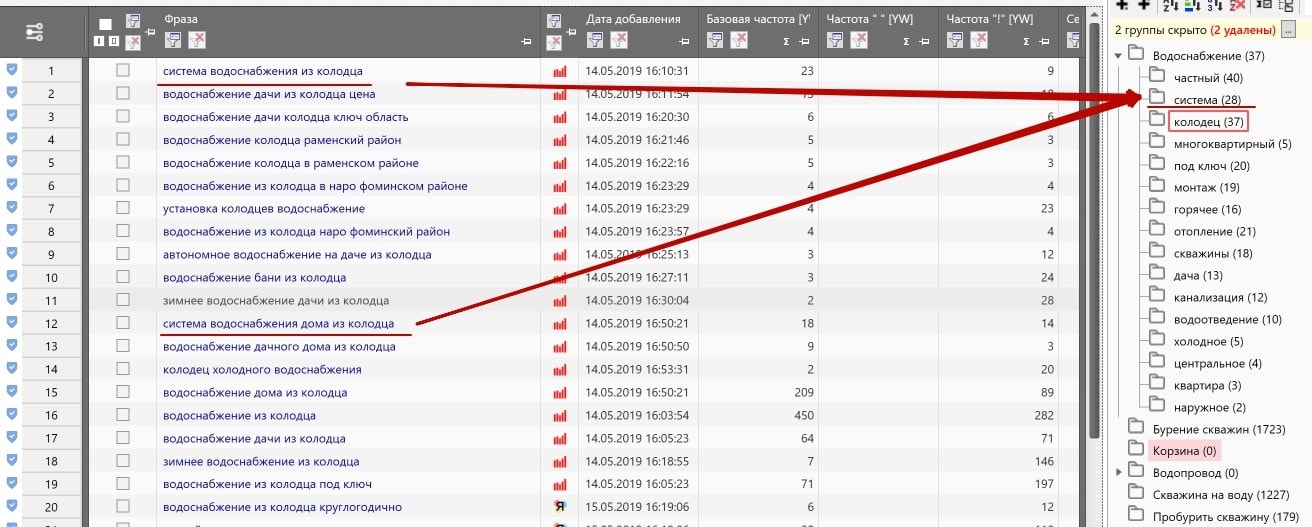Check the box in row 12

click(123, 323)
